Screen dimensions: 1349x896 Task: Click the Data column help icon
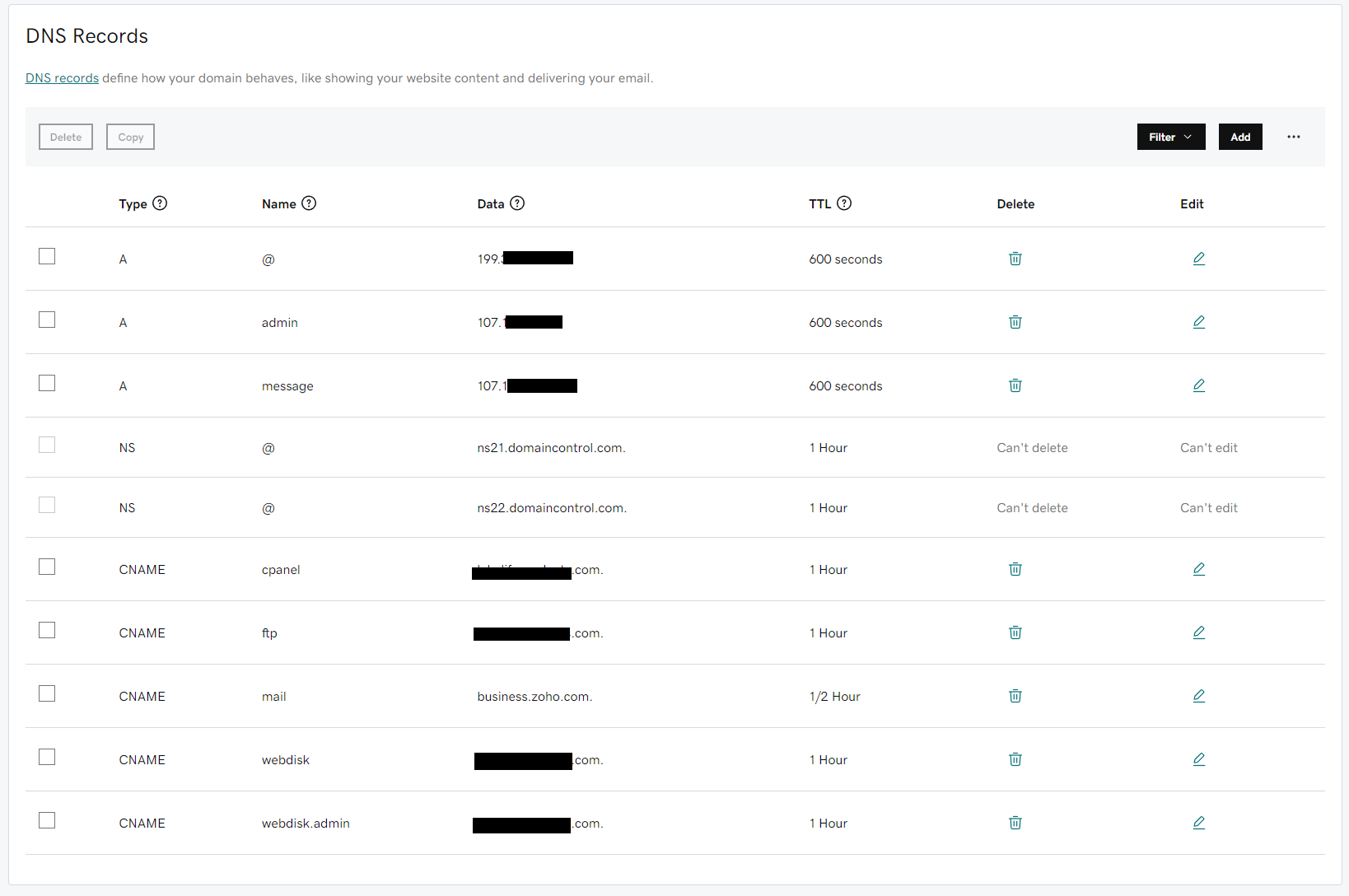517,203
